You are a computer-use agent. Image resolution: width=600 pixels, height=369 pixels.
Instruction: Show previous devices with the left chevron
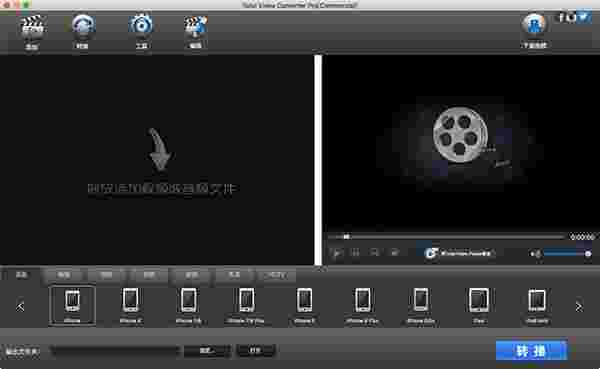(20, 306)
